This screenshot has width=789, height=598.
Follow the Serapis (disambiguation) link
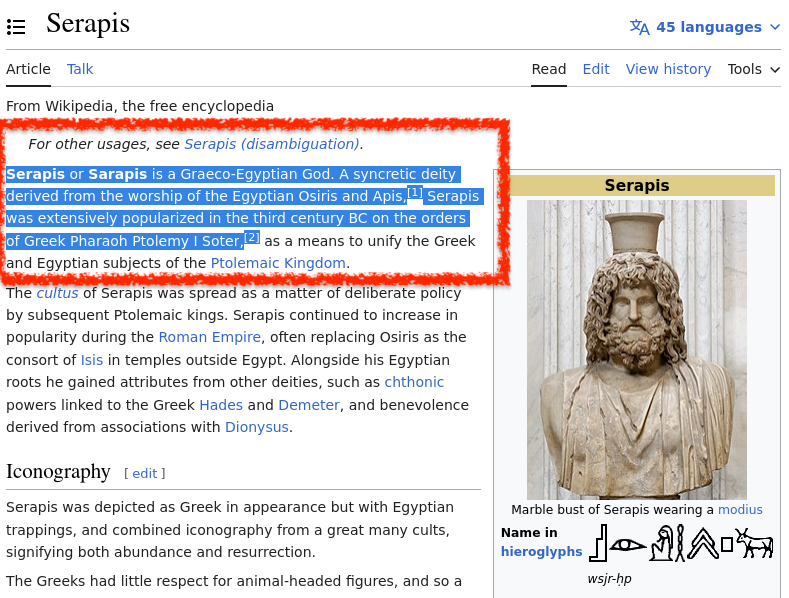click(271, 144)
